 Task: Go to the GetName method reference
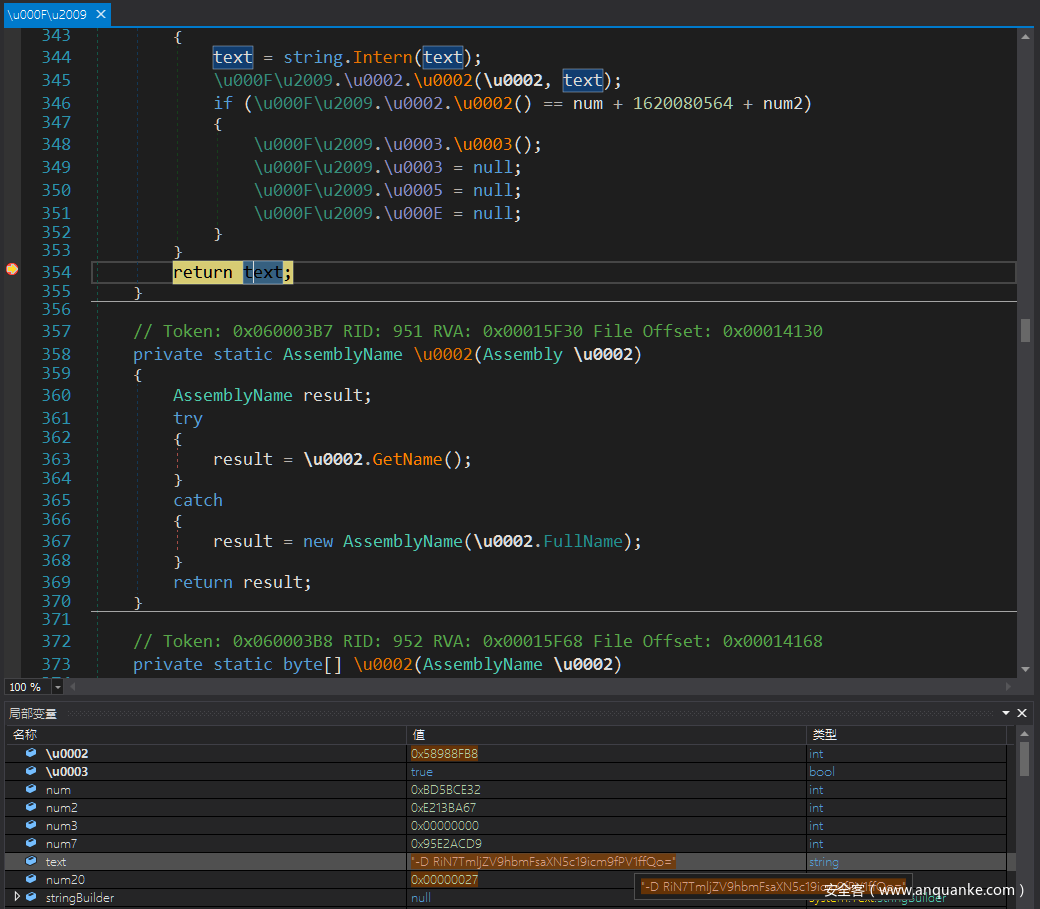click(405, 459)
